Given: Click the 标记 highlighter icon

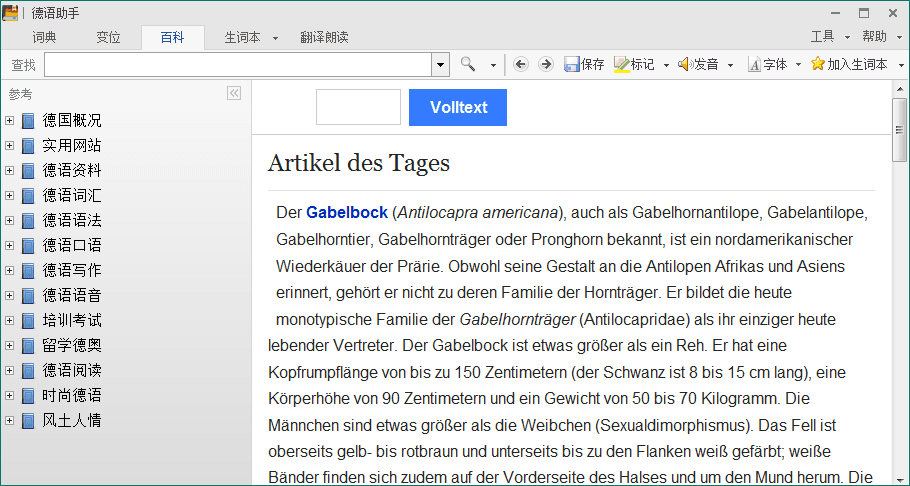Looking at the screenshot, I should (621, 64).
